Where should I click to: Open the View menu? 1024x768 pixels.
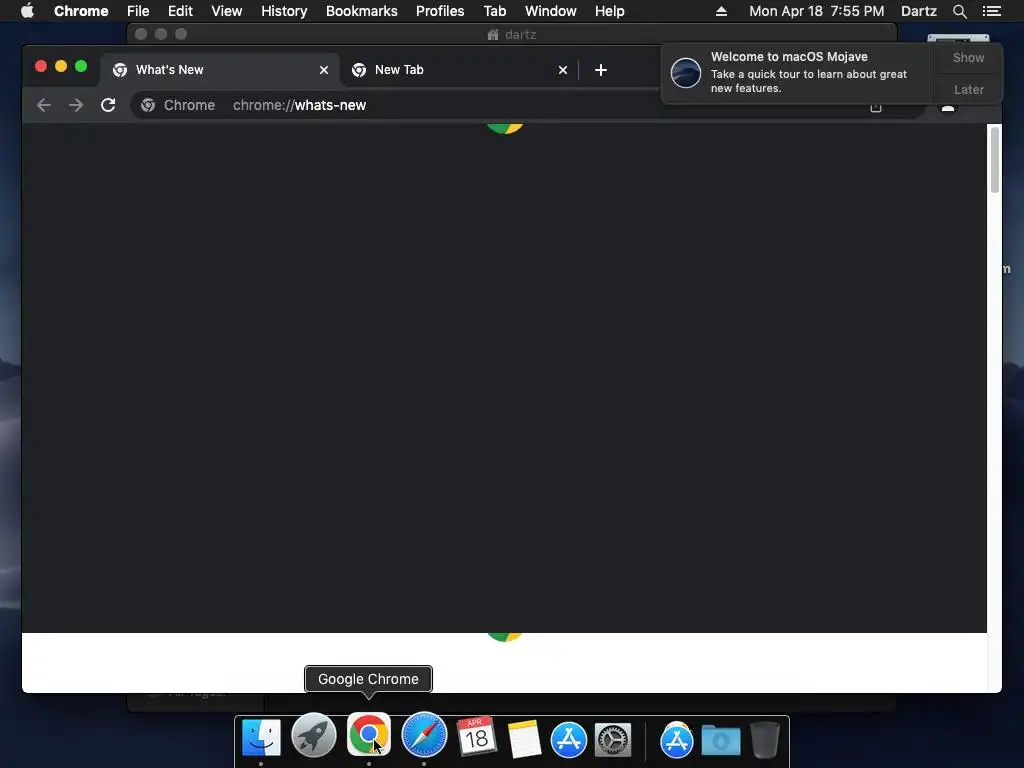227,11
